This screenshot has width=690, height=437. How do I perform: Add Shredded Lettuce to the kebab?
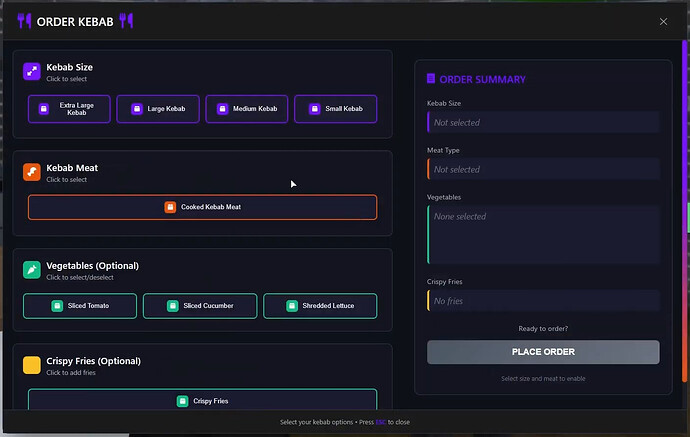click(x=320, y=305)
